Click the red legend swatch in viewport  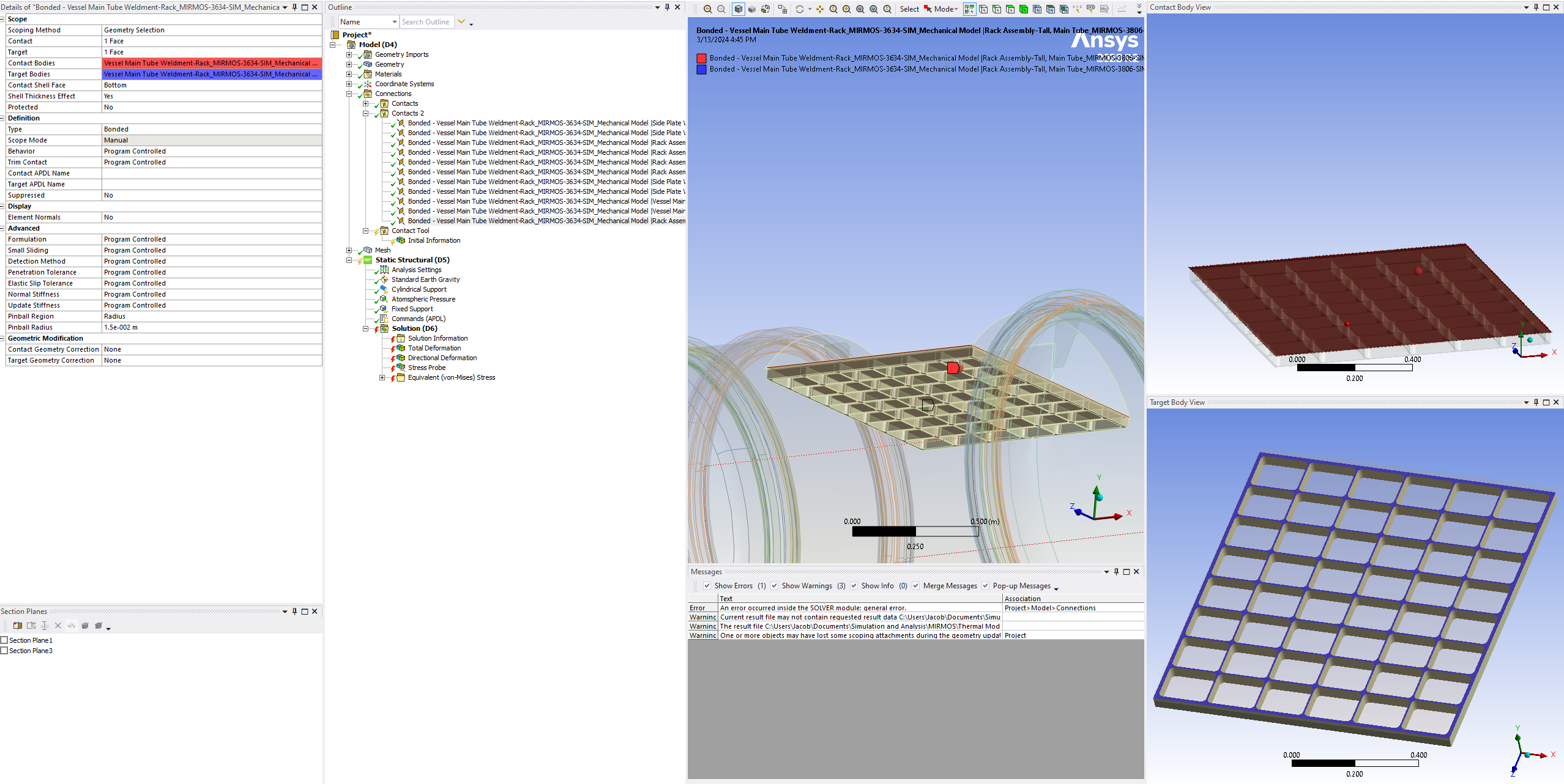(x=701, y=59)
